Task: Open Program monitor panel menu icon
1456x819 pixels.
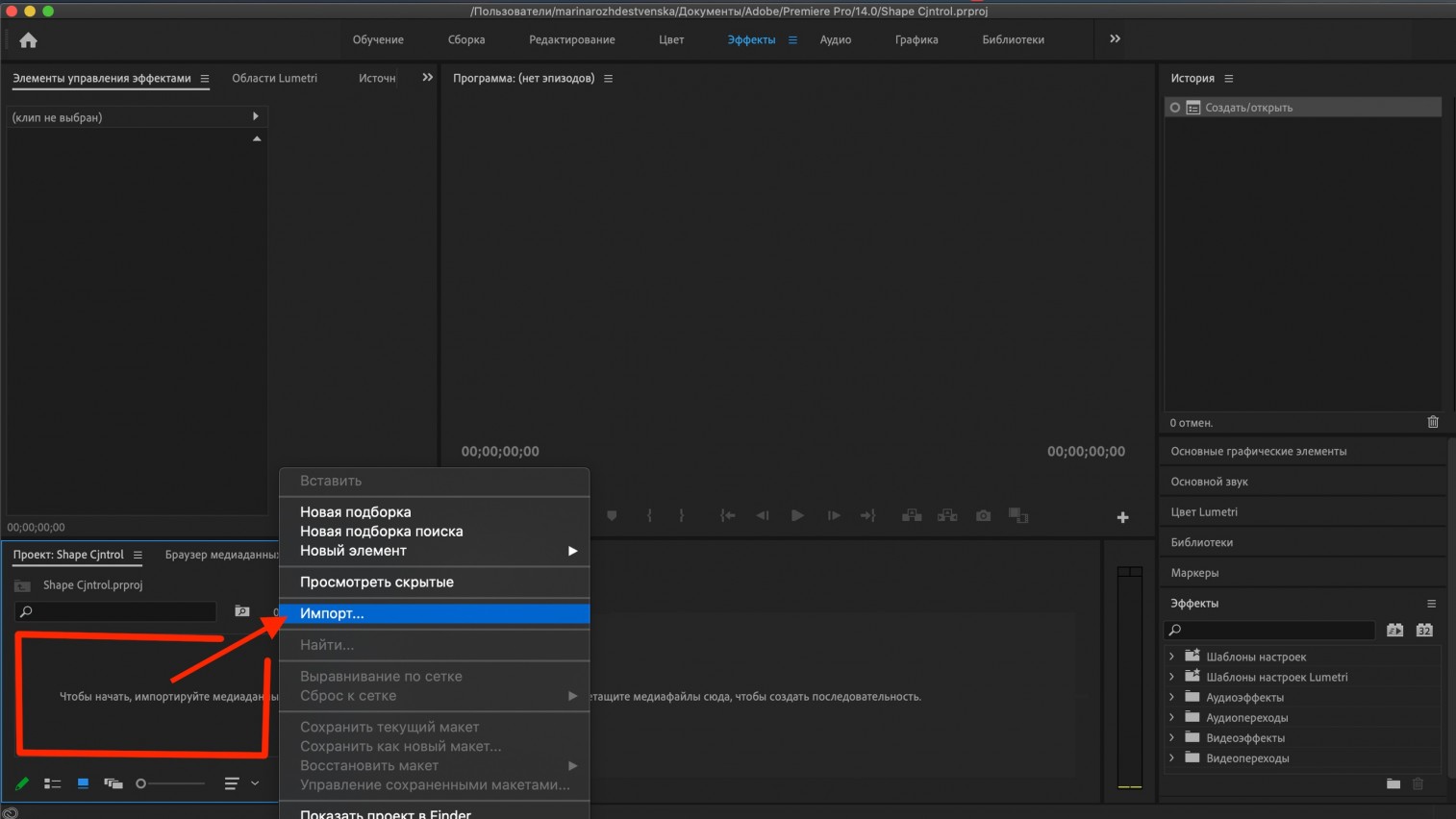Action: pos(608,79)
